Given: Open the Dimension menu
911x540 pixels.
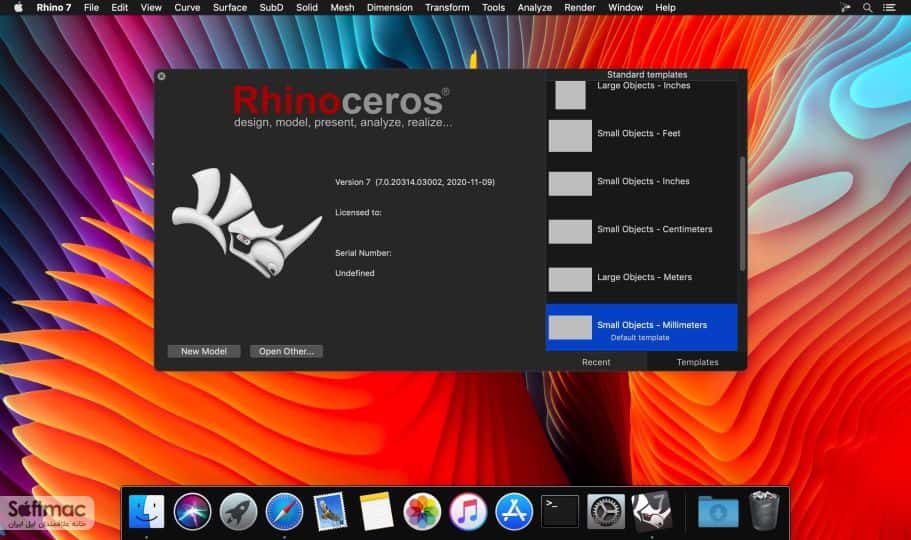Looking at the screenshot, I should click(389, 8).
